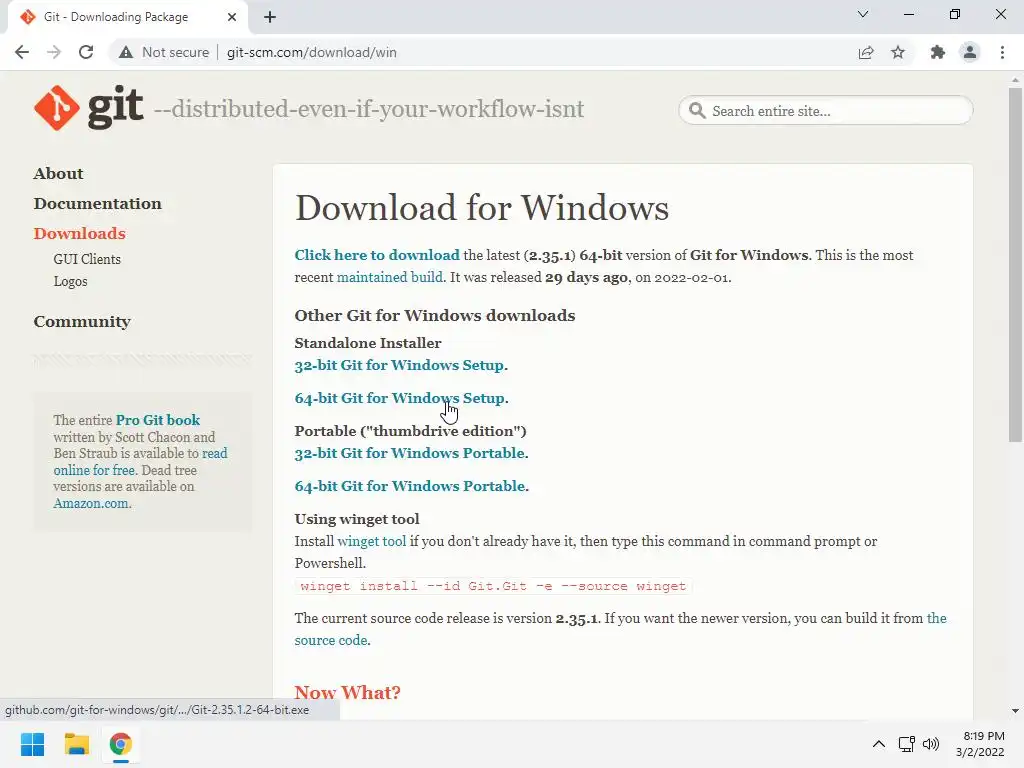The width and height of the screenshot is (1024, 768).
Task: Open the Extensions puzzle icon
Action: 938,52
